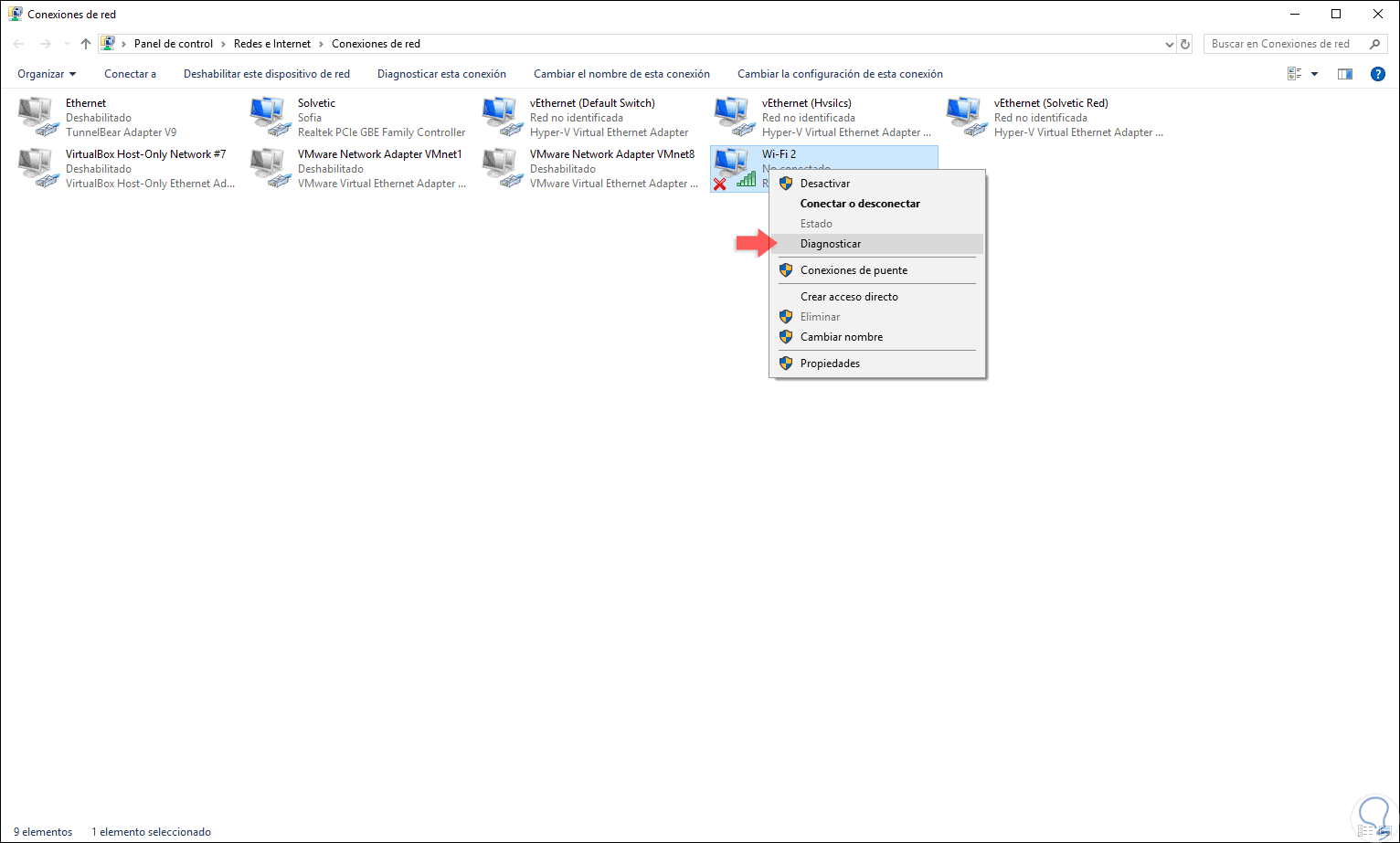The height and width of the screenshot is (843, 1400).
Task: Click the 'VirtualBox Host-Only Network #7' label
Action: point(145,154)
